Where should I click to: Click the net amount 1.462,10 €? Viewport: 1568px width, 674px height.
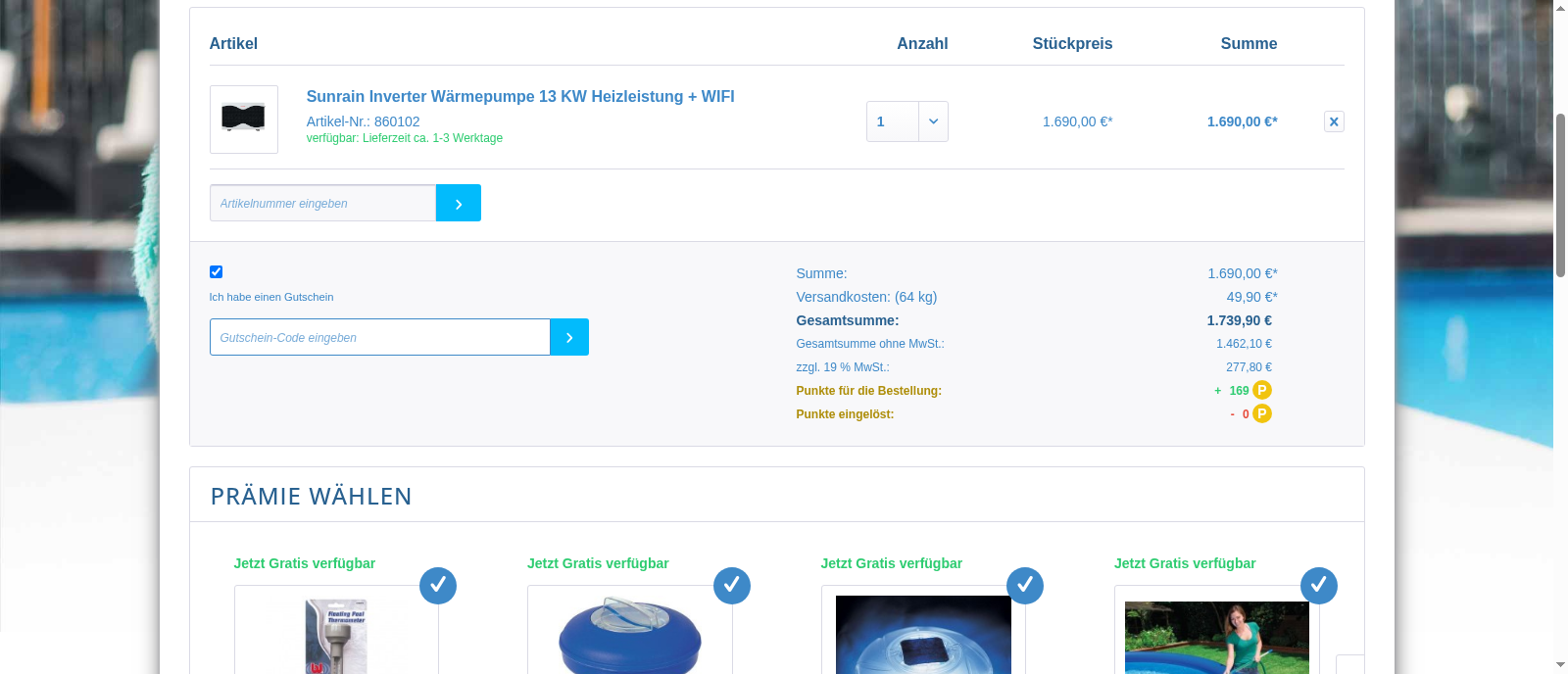click(1245, 344)
